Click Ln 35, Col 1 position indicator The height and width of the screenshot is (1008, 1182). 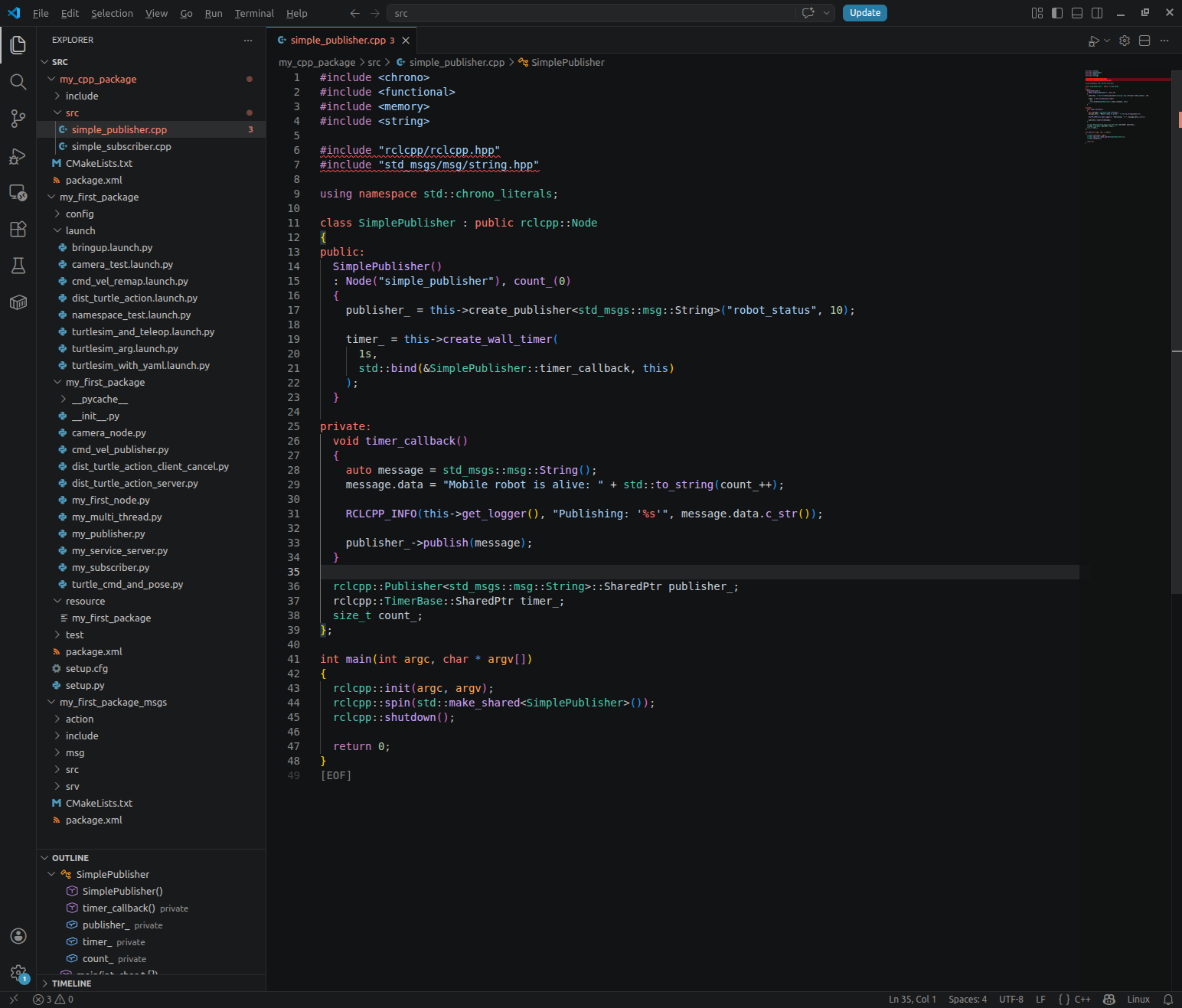[913, 1000]
